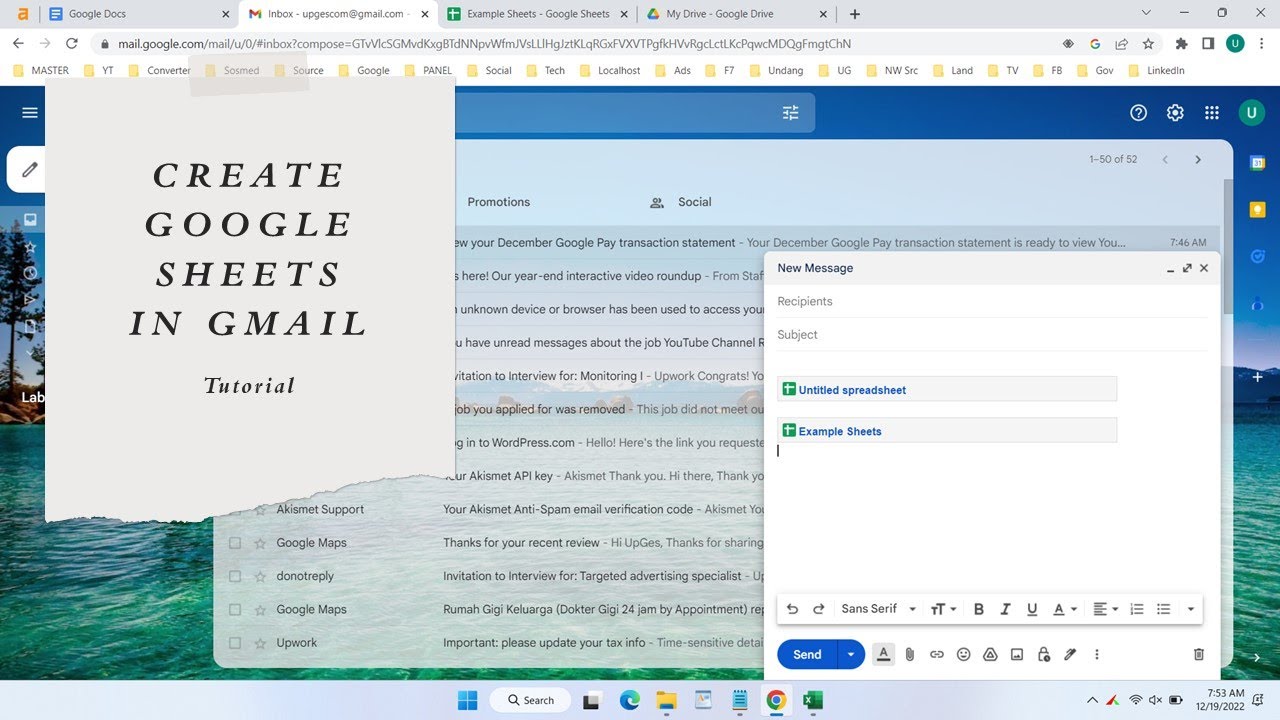Star the Upwork email
The height and width of the screenshot is (720, 1280).
(x=260, y=643)
